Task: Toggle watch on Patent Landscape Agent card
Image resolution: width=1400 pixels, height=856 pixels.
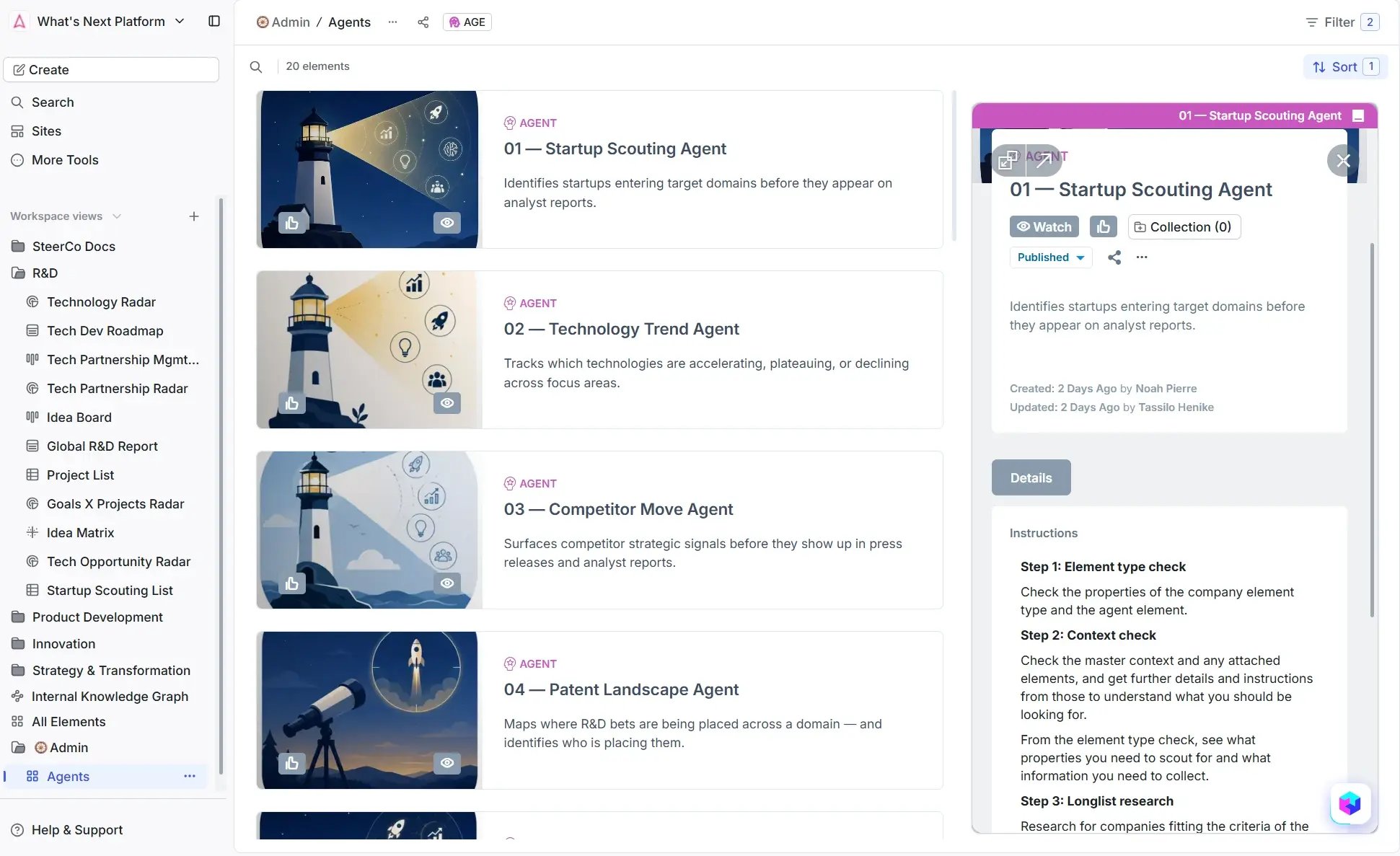Action: (447, 763)
